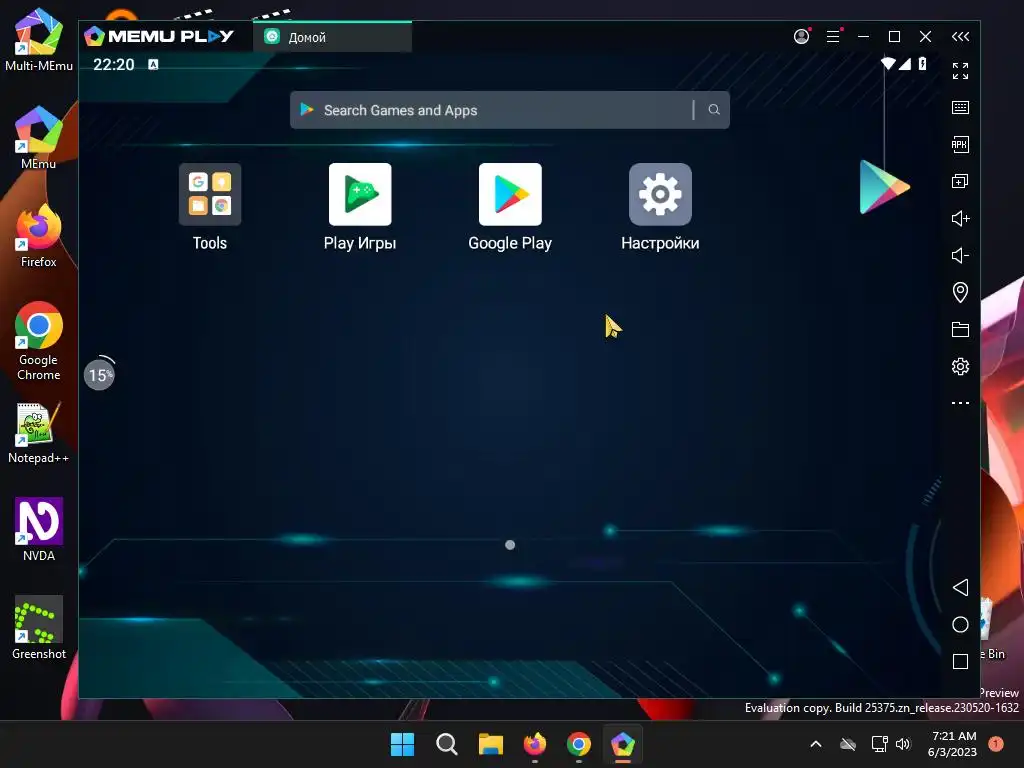Viewport: 1024px width, 768px height.
Task: Minimize the MEmu Play window
Action: pyautogui.click(x=863, y=37)
